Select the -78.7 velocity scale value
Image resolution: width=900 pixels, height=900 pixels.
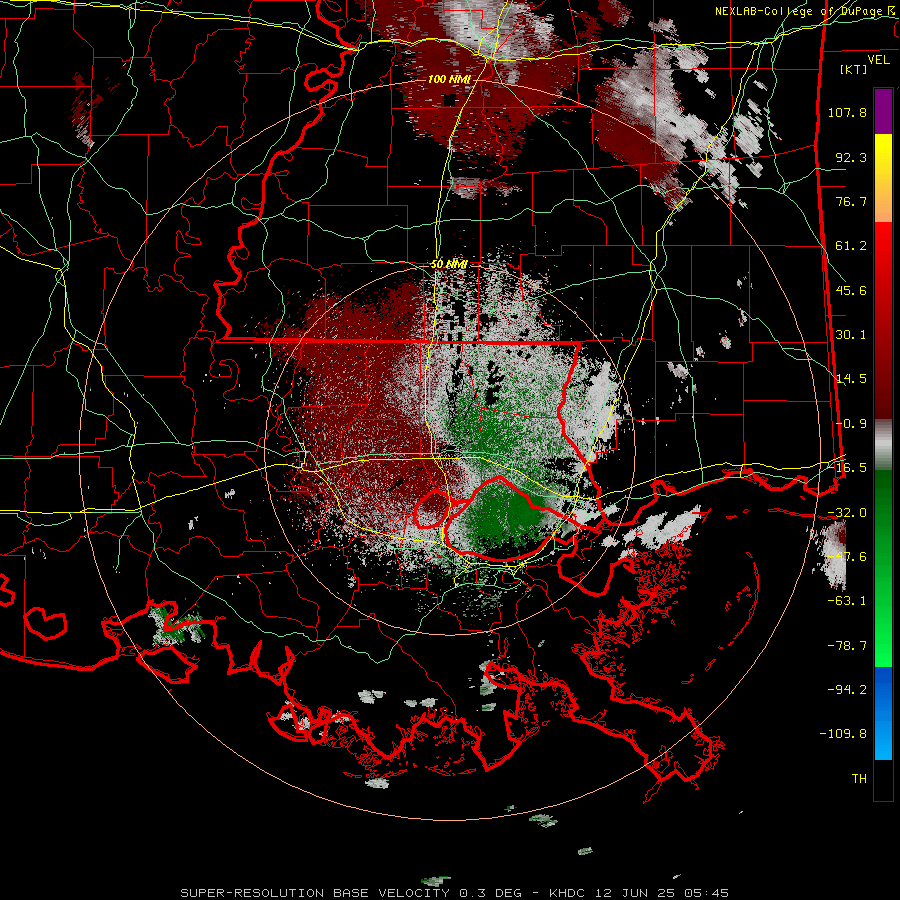[x=847, y=646]
